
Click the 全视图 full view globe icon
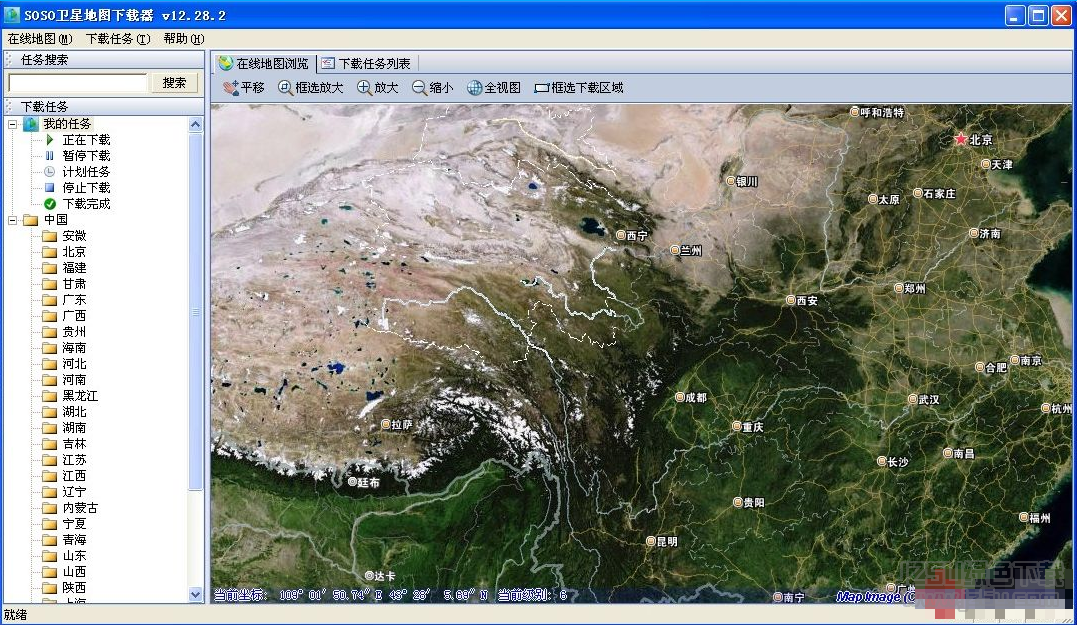492,87
